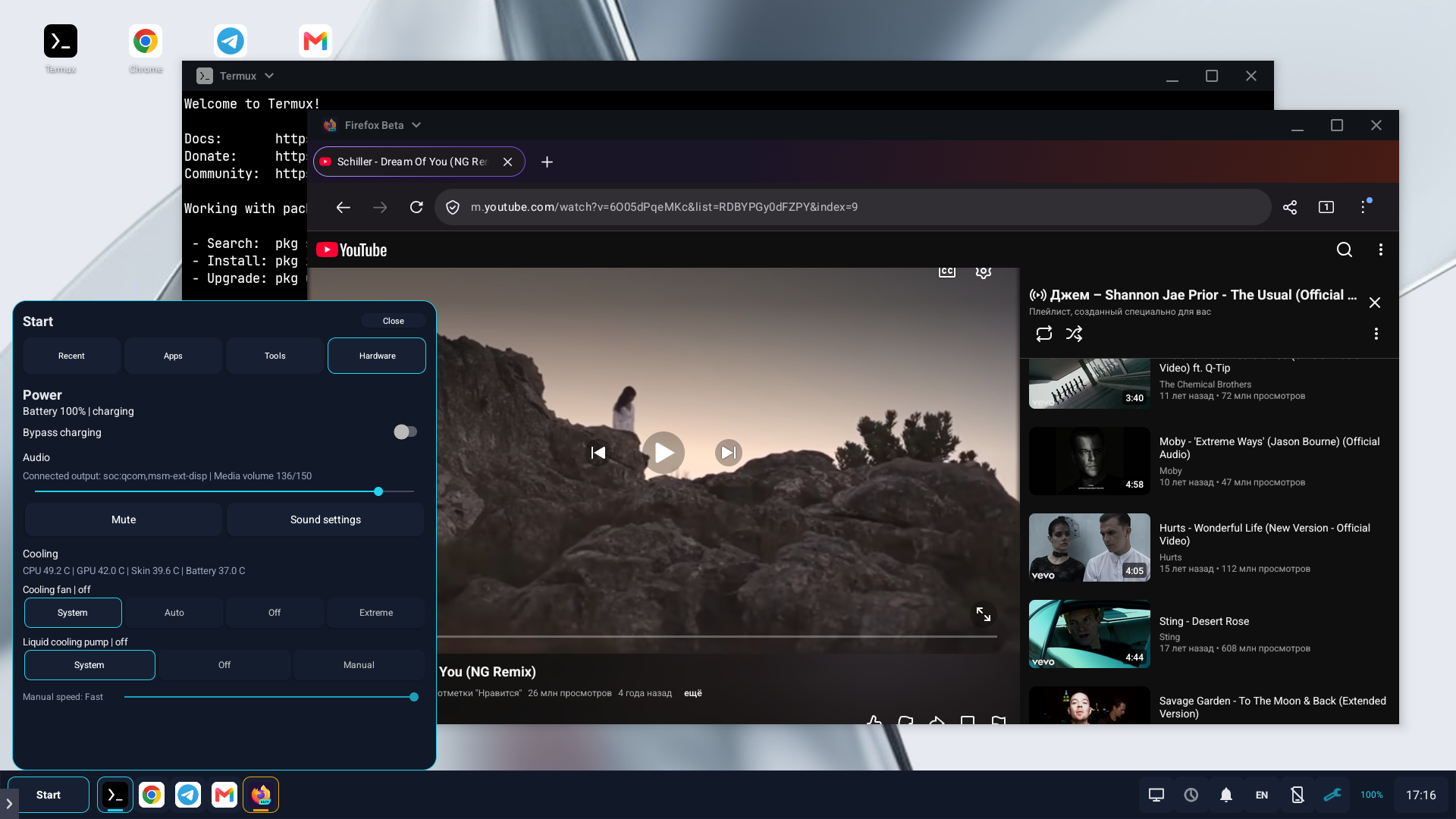Focus the Firefox URL address bar

point(853,207)
